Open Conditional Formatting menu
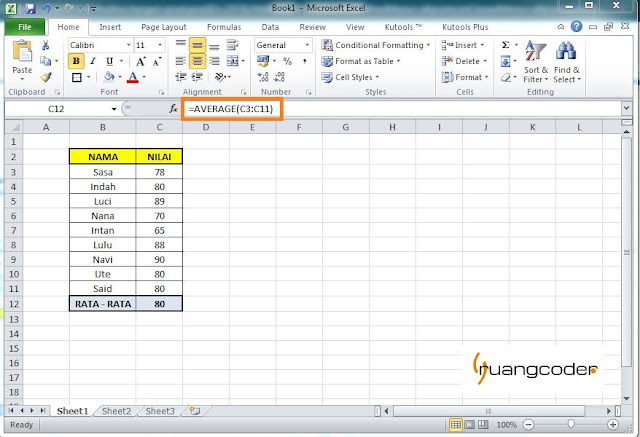 pos(376,45)
